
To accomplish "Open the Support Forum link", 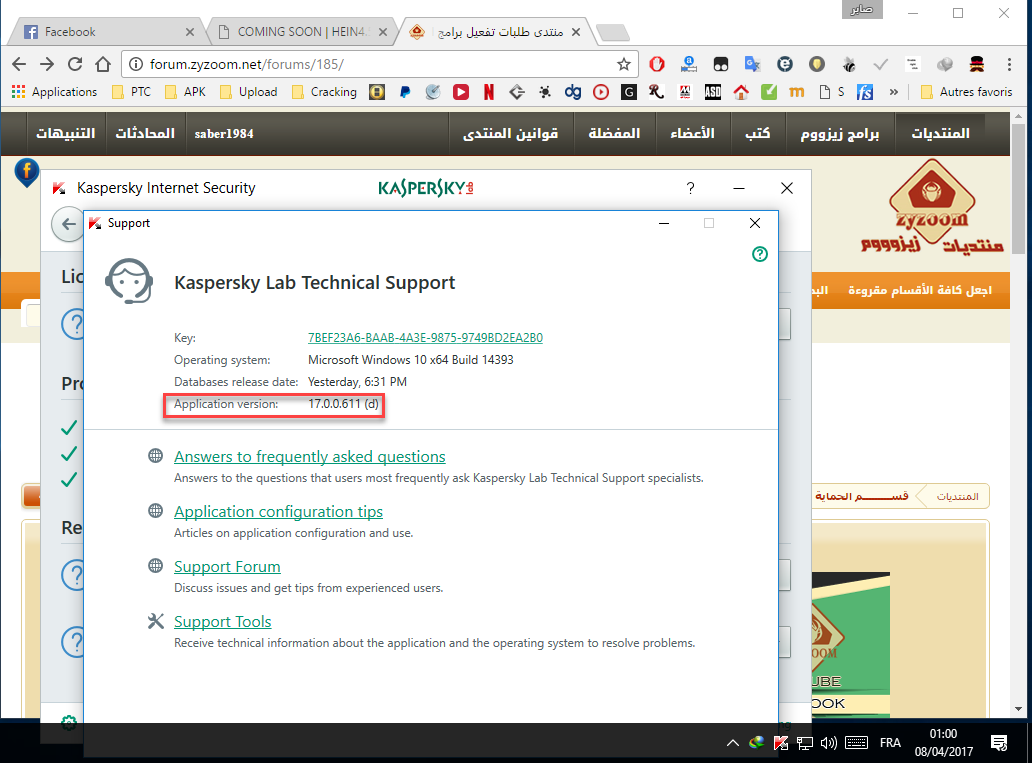I will click(227, 567).
